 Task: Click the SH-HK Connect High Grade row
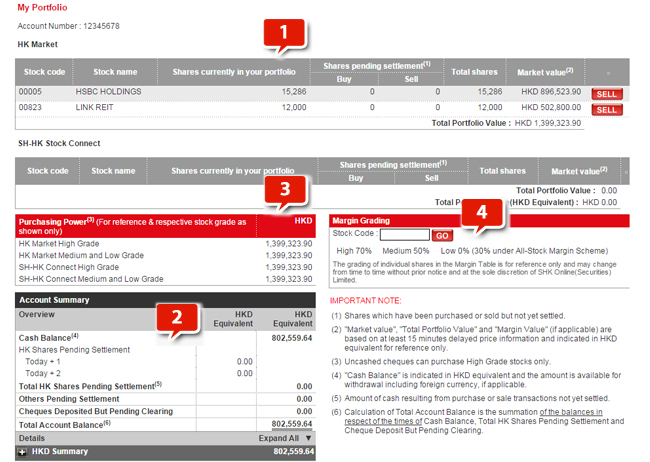[x=165, y=267]
